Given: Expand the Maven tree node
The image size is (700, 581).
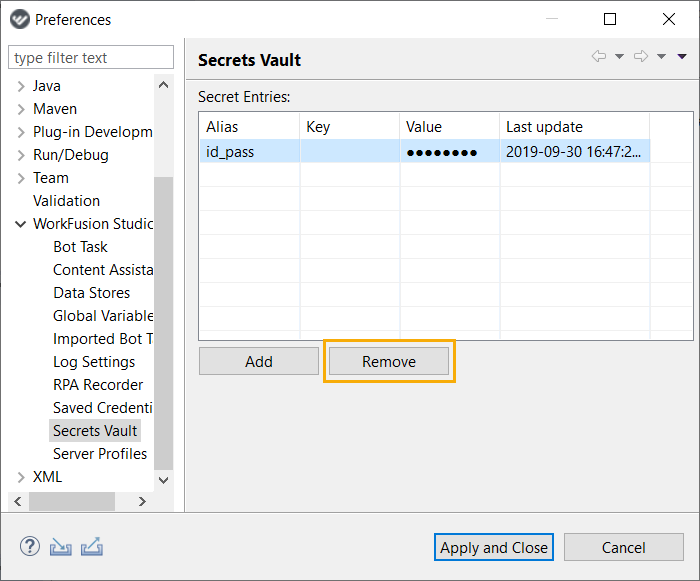Looking at the screenshot, I should 21,109.
